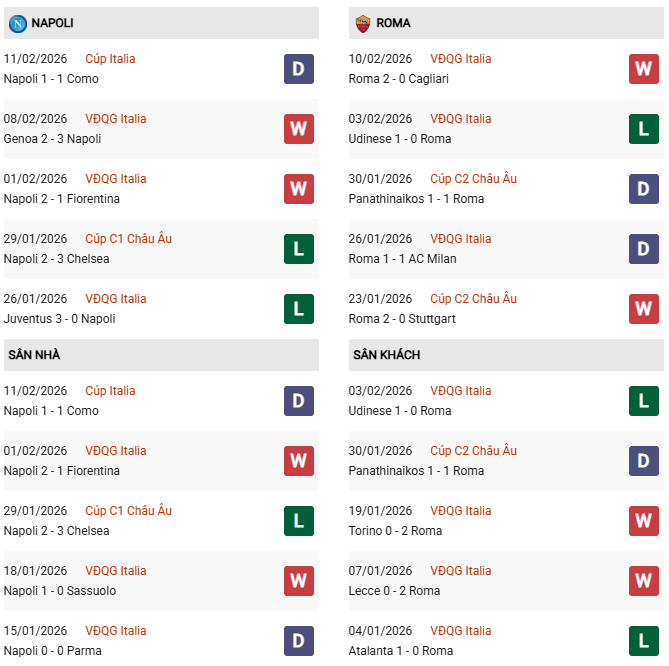Click the D badge for Napoli 1-1 Como on 11/02 under the NAPOLI header
The height and width of the screenshot is (666, 669).
pyautogui.click(x=298, y=69)
